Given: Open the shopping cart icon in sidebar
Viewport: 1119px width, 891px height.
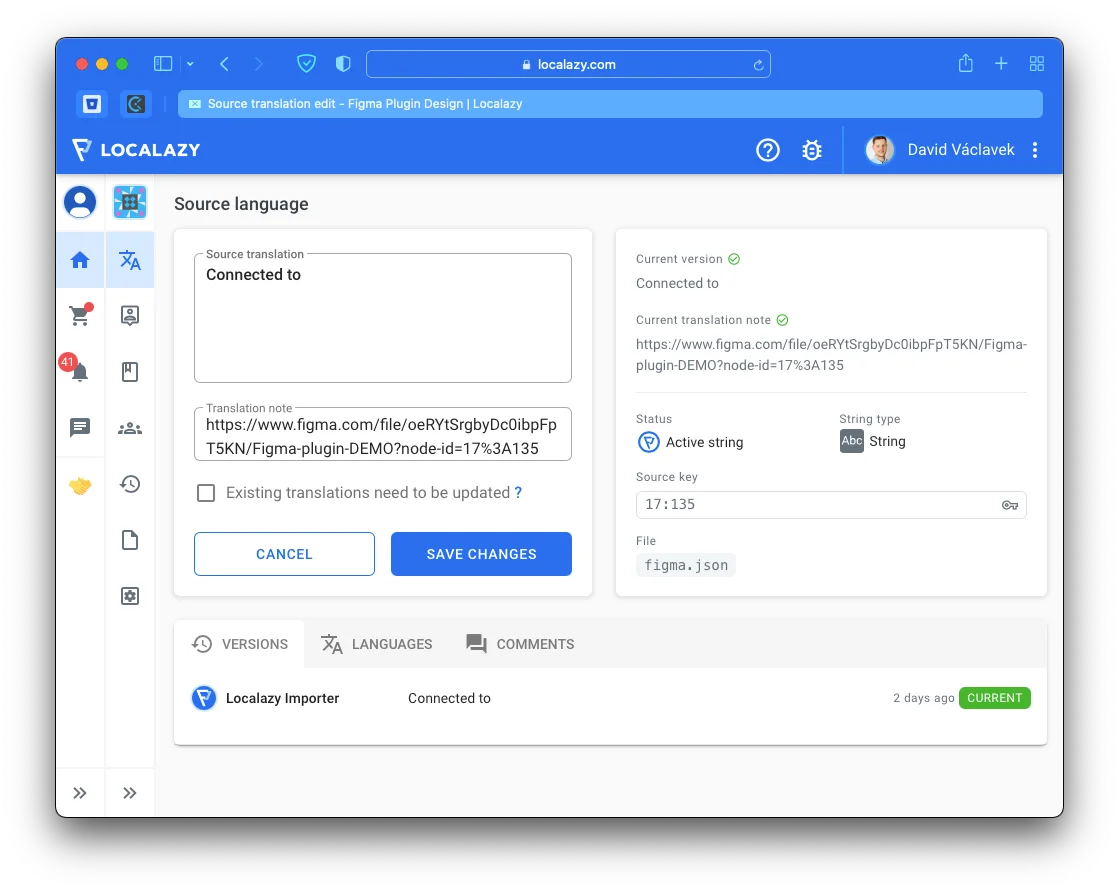Looking at the screenshot, I should click(x=80, y=316).
